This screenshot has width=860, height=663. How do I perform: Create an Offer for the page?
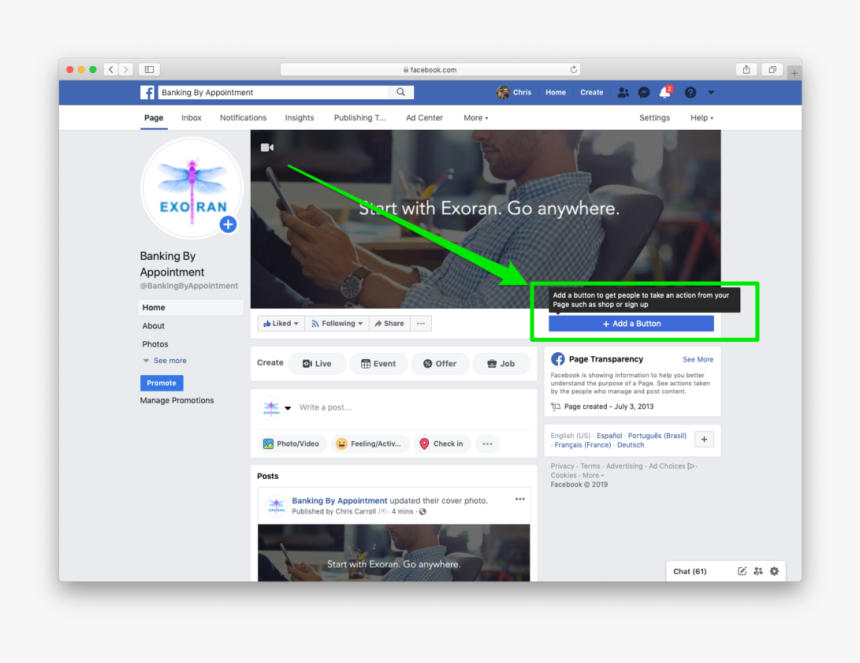[440, 363]
